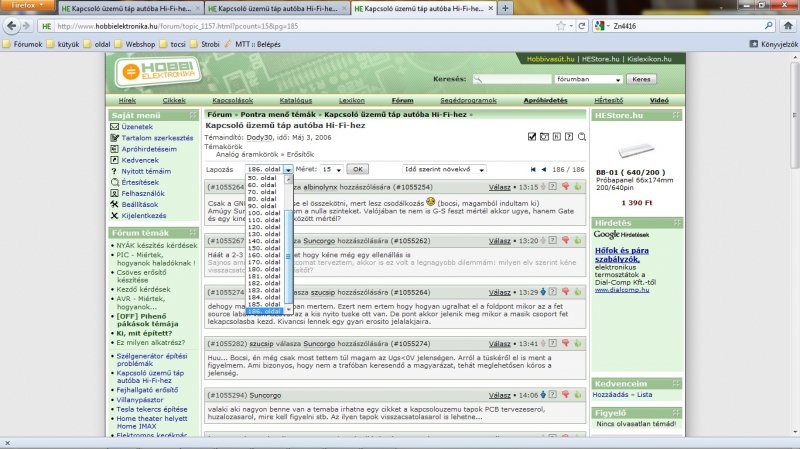Click the magnifier search icon in topic toolbar
Viewport: 800px width, 449px height.
pyautogui.click(x=582, y=137)
